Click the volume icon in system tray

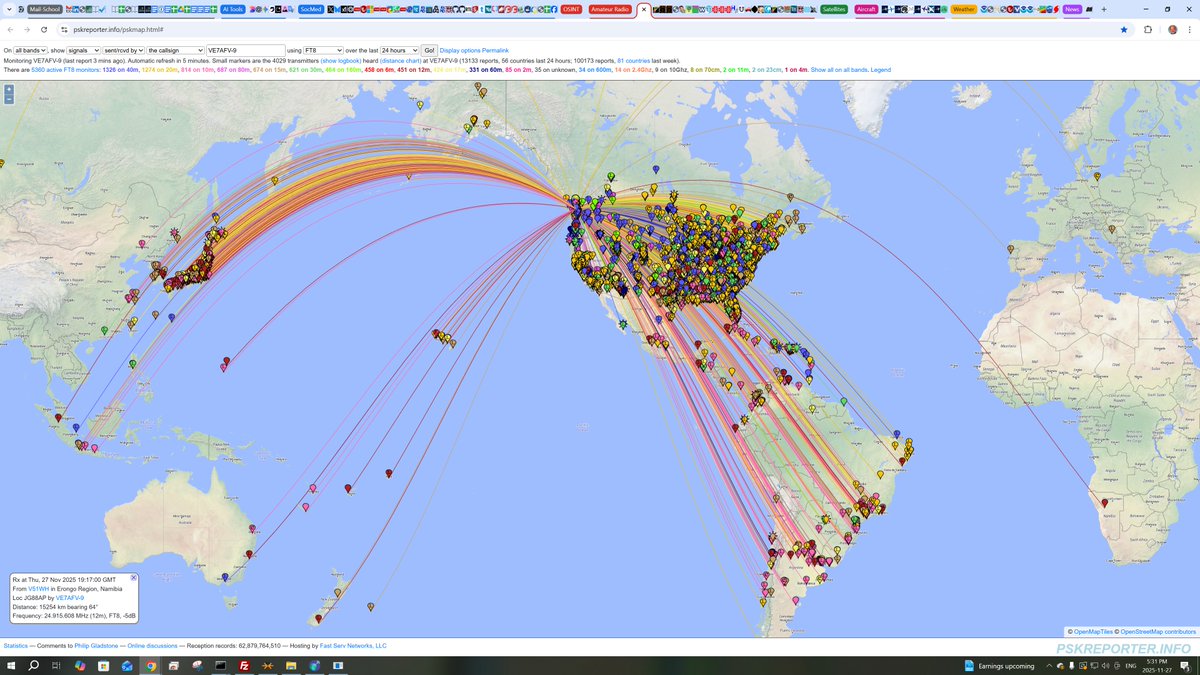tap(1105, 666)
